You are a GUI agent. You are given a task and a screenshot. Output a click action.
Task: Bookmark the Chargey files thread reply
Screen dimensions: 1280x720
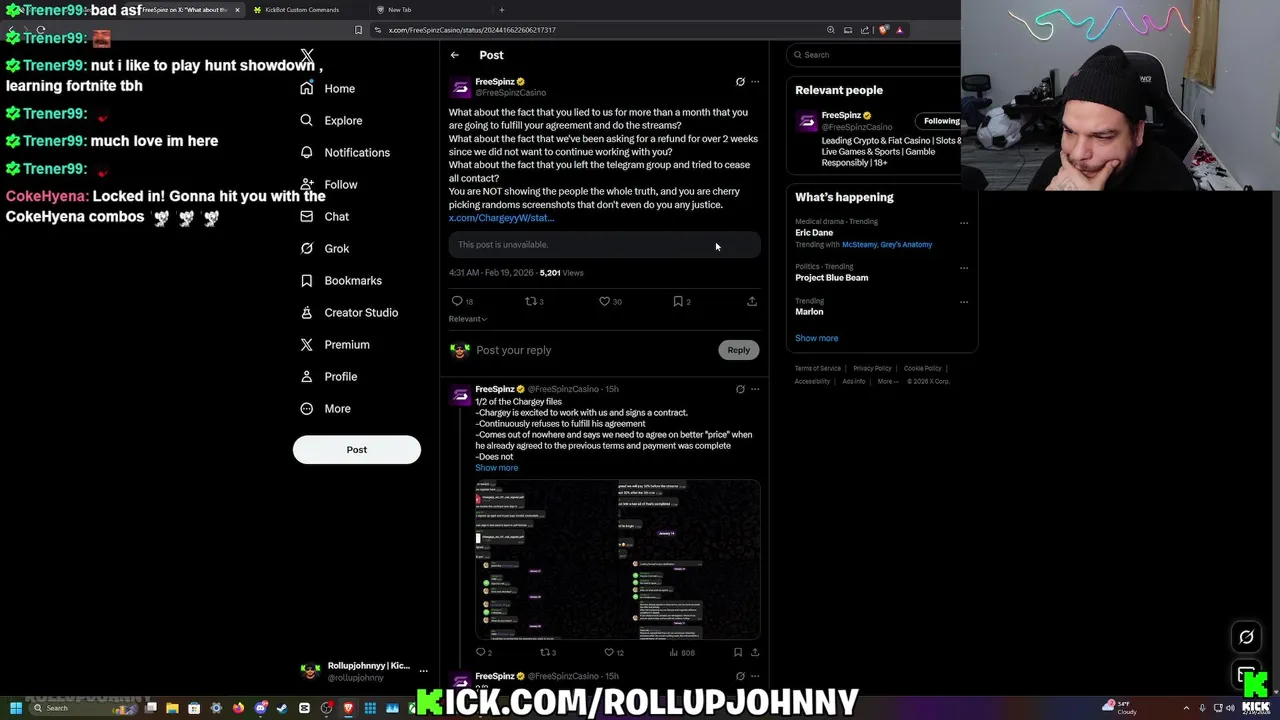click(x=738, y=653)
